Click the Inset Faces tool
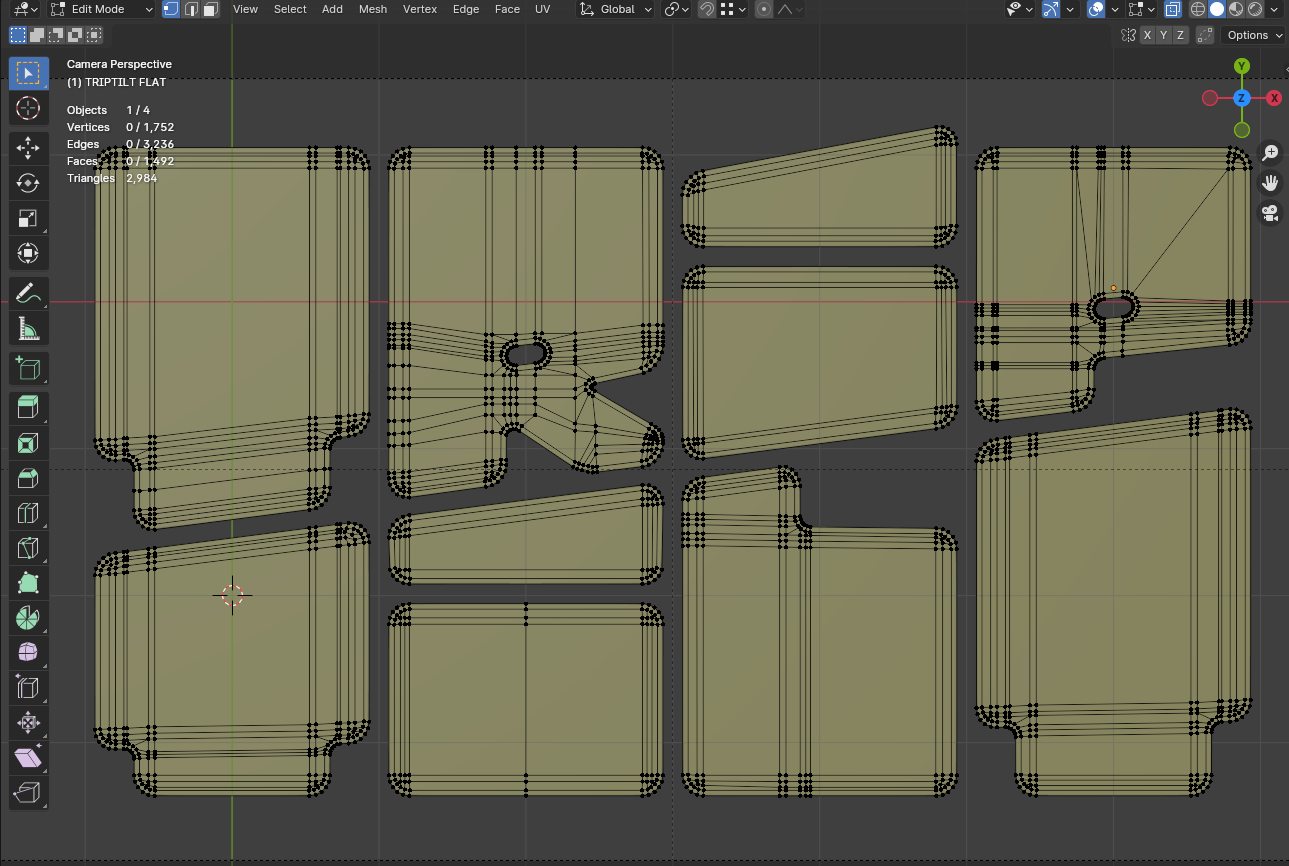Image resolution: width=1289 pixels, height=866 pixels. point(28,443)
